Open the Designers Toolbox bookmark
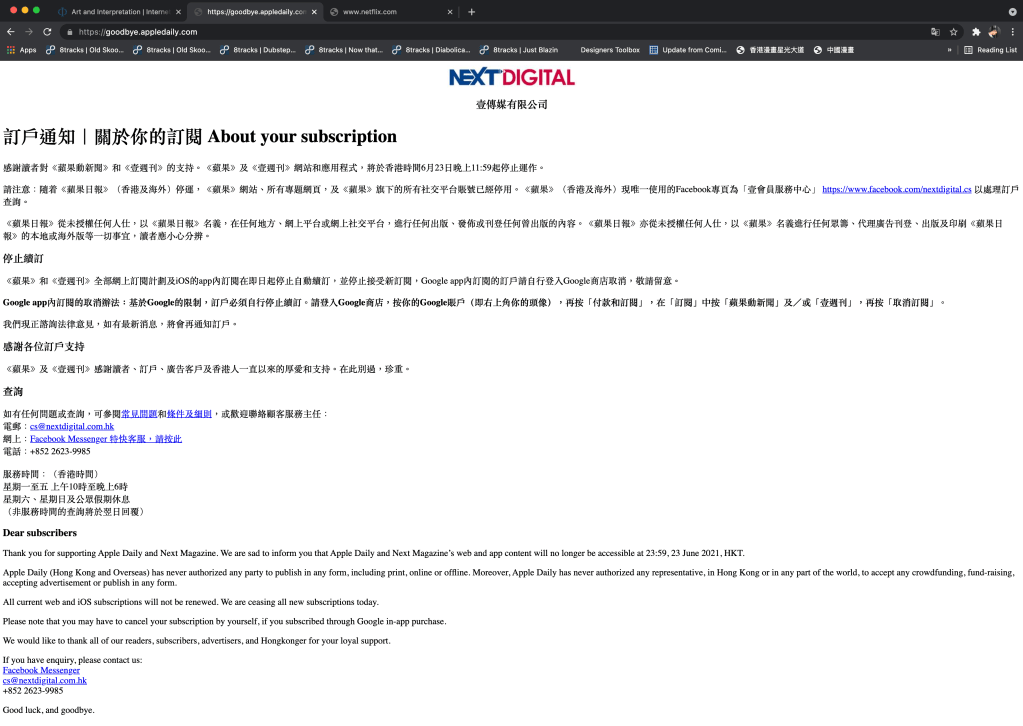 pyautogui.click(x=609, y=50)
